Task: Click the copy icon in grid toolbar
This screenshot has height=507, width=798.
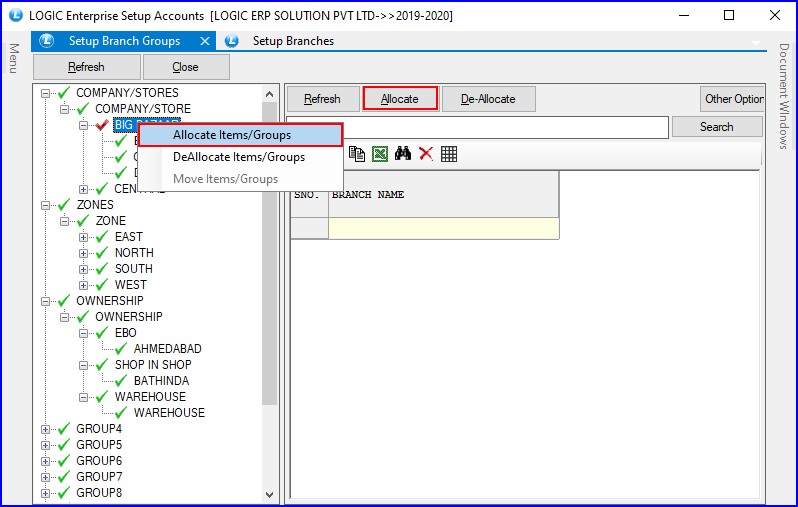Action: tap(357, 154)
